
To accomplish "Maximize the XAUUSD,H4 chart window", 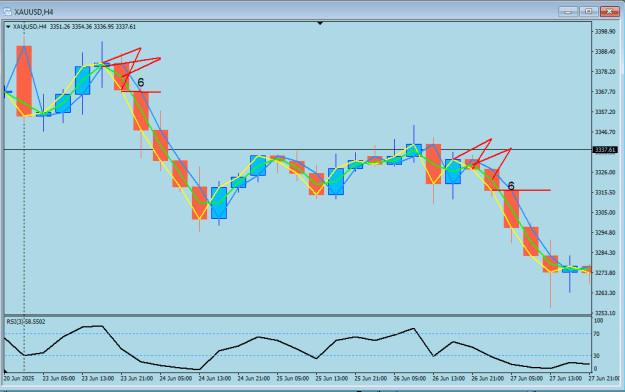I will [x=588, y=12].
